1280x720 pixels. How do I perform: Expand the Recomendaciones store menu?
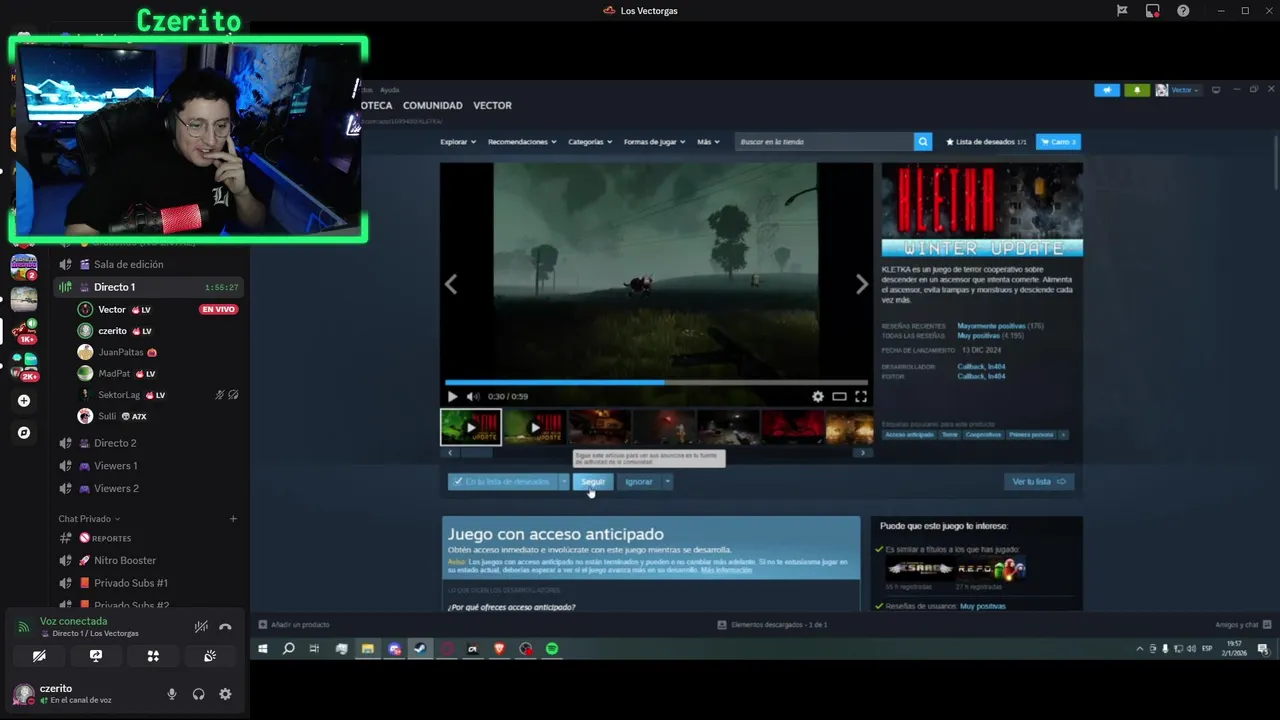522,142
